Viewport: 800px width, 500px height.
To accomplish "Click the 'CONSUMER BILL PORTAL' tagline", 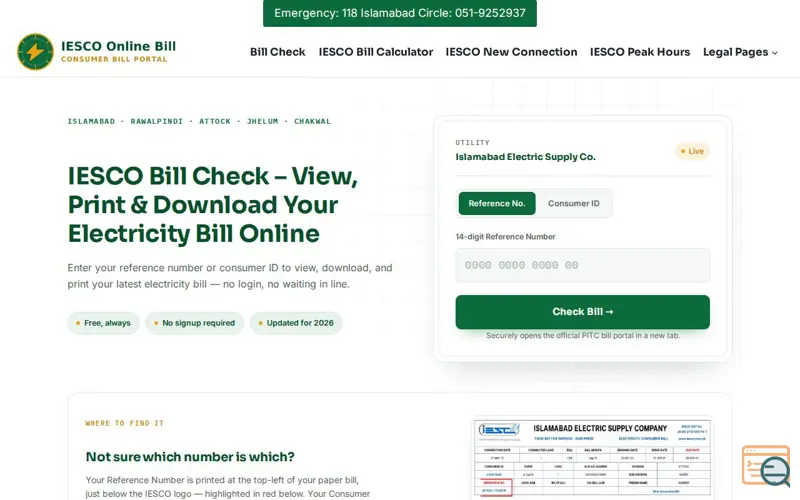I will (x=114, y=59).
